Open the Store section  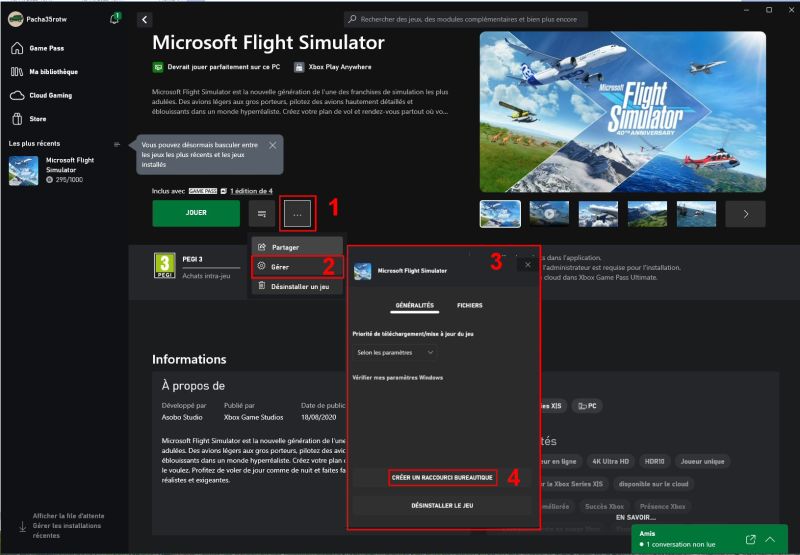[38, 119]
